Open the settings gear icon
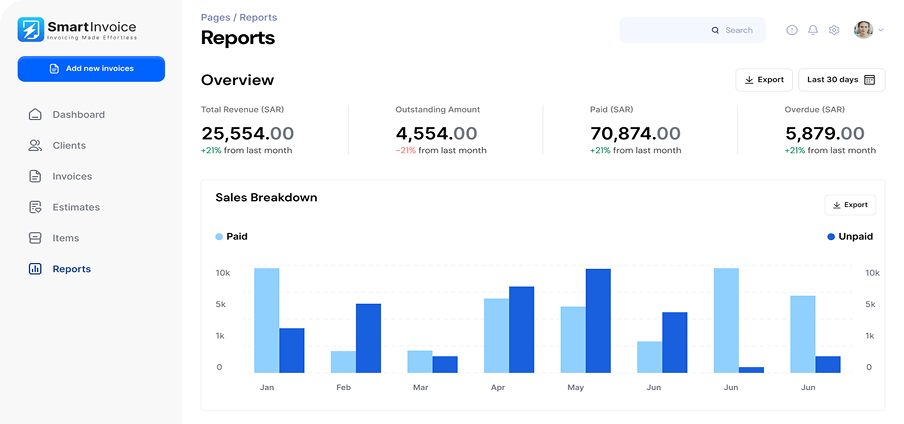This screenshot has height=424, width=904. [834, 30]
